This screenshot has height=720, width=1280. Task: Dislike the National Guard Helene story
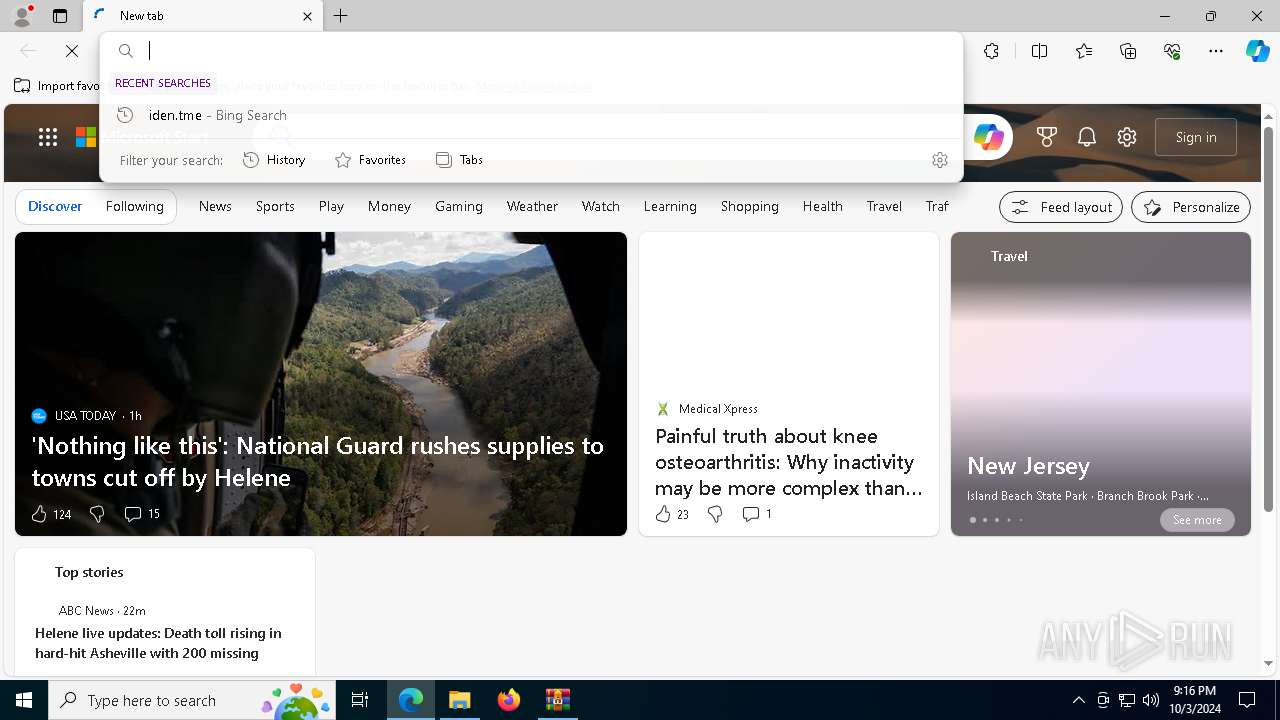(97, 514)
